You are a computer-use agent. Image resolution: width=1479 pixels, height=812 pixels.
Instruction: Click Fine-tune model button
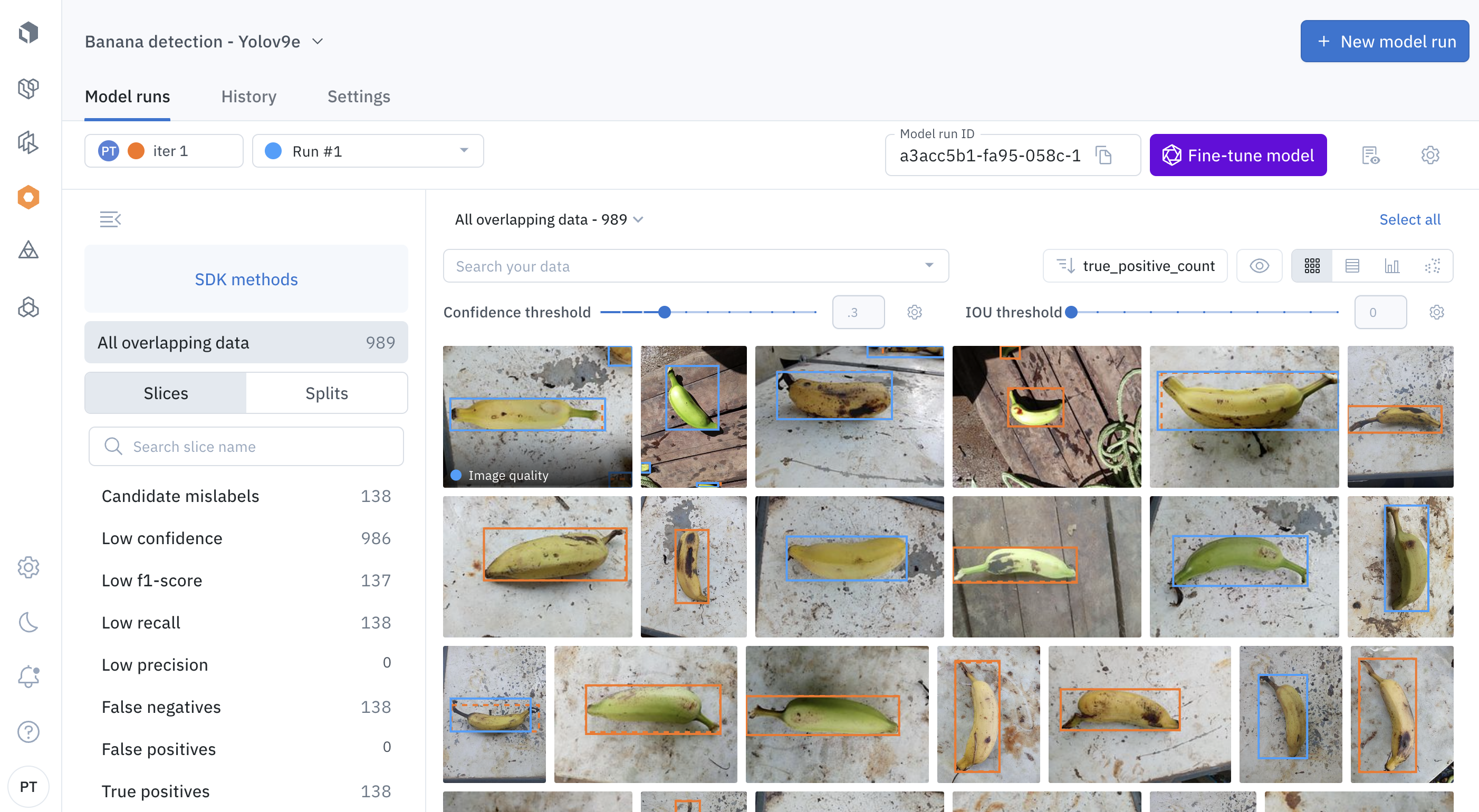1237,155
